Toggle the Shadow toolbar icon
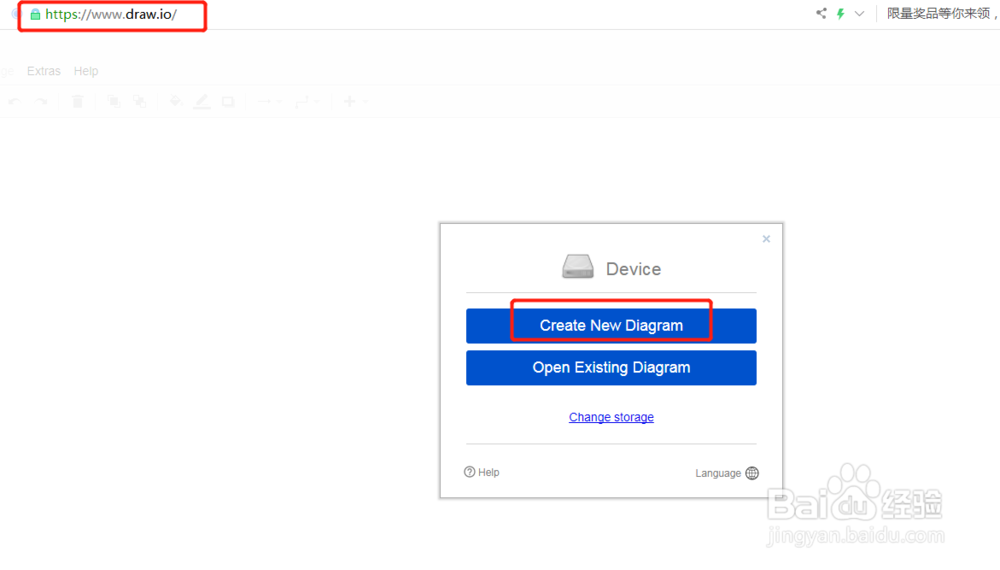The image size is (1000, 570). pos(228,101)
